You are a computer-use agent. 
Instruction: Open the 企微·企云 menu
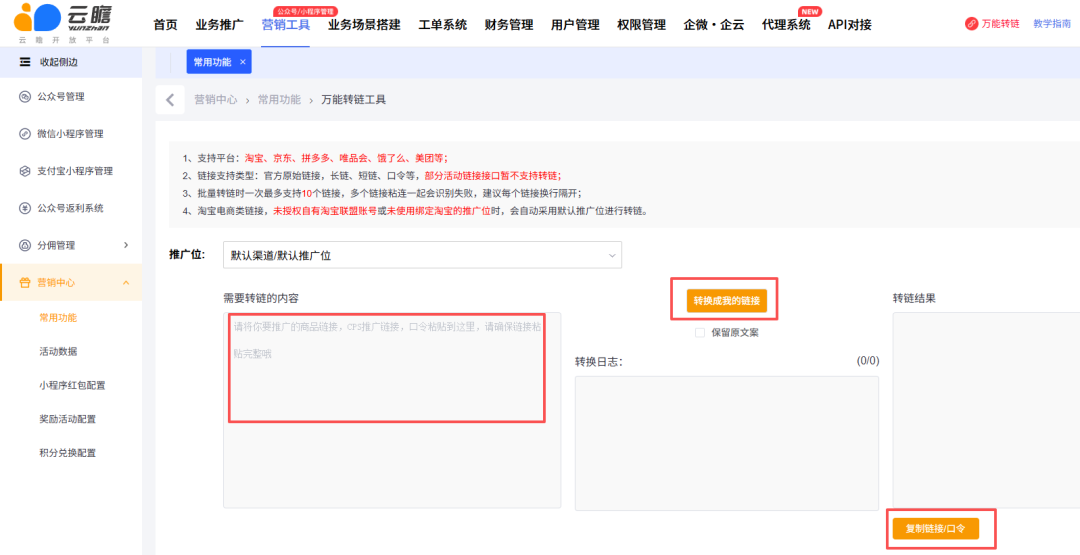pyautogui.click(x=714, y=25)
